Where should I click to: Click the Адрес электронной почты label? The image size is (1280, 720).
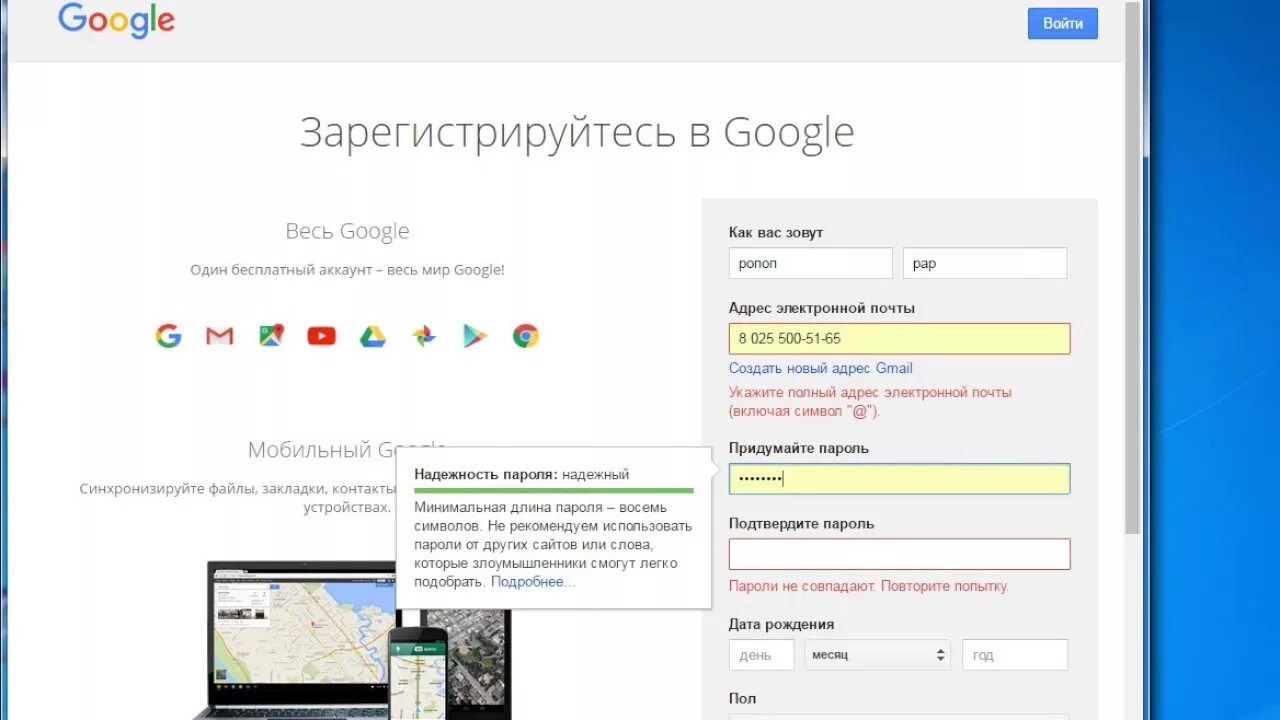click(x=822, y=308)
